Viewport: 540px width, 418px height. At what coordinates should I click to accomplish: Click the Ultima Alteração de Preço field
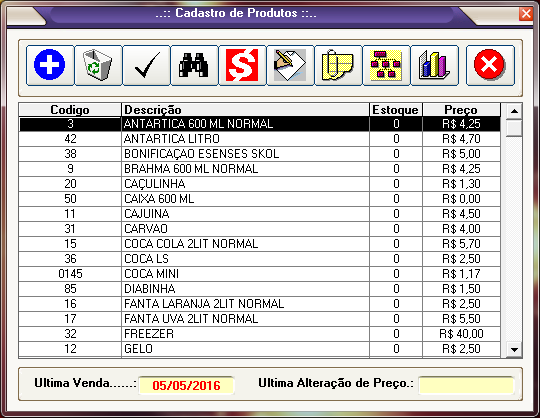click(466, 385)
